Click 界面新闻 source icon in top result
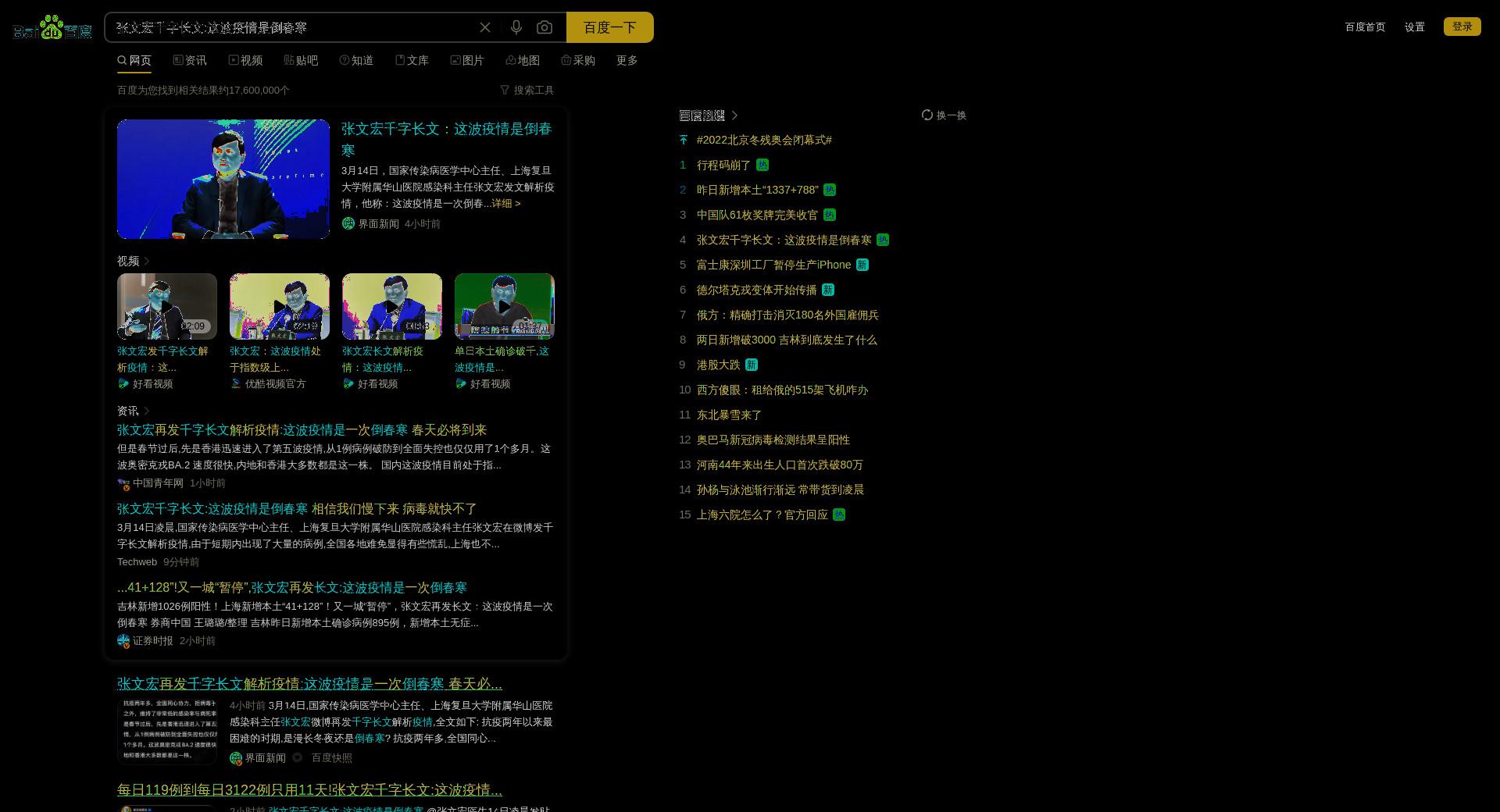The image size is (1500, 812). click(x=348, y=223)
